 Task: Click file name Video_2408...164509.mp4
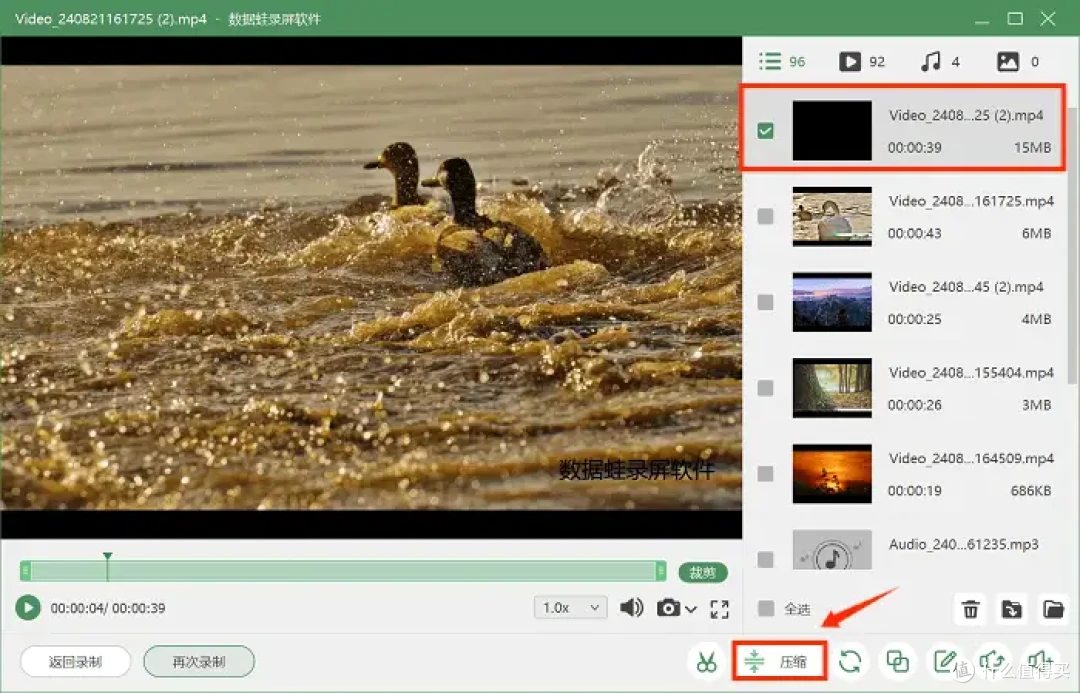click(971, 459)
